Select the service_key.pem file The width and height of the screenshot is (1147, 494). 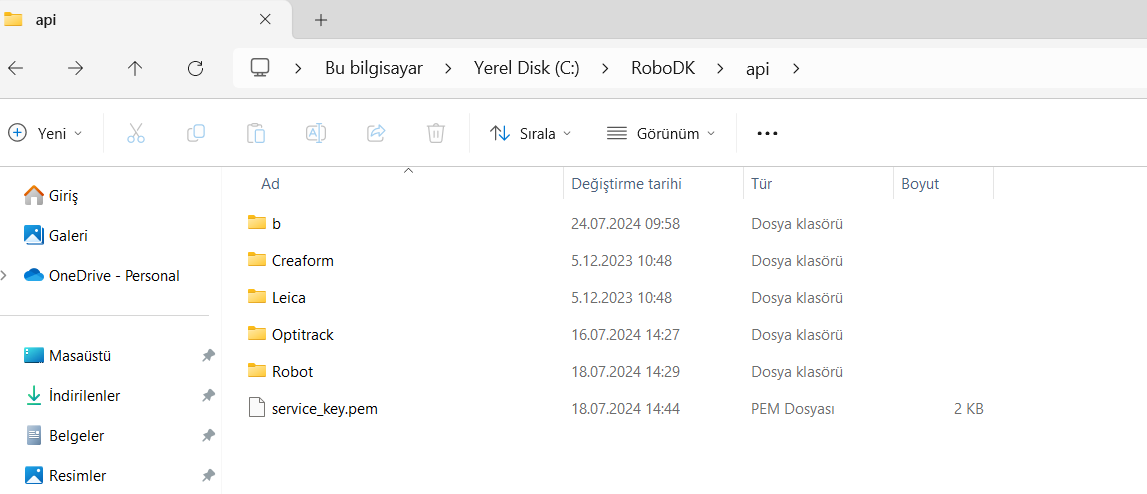point(324,408)
